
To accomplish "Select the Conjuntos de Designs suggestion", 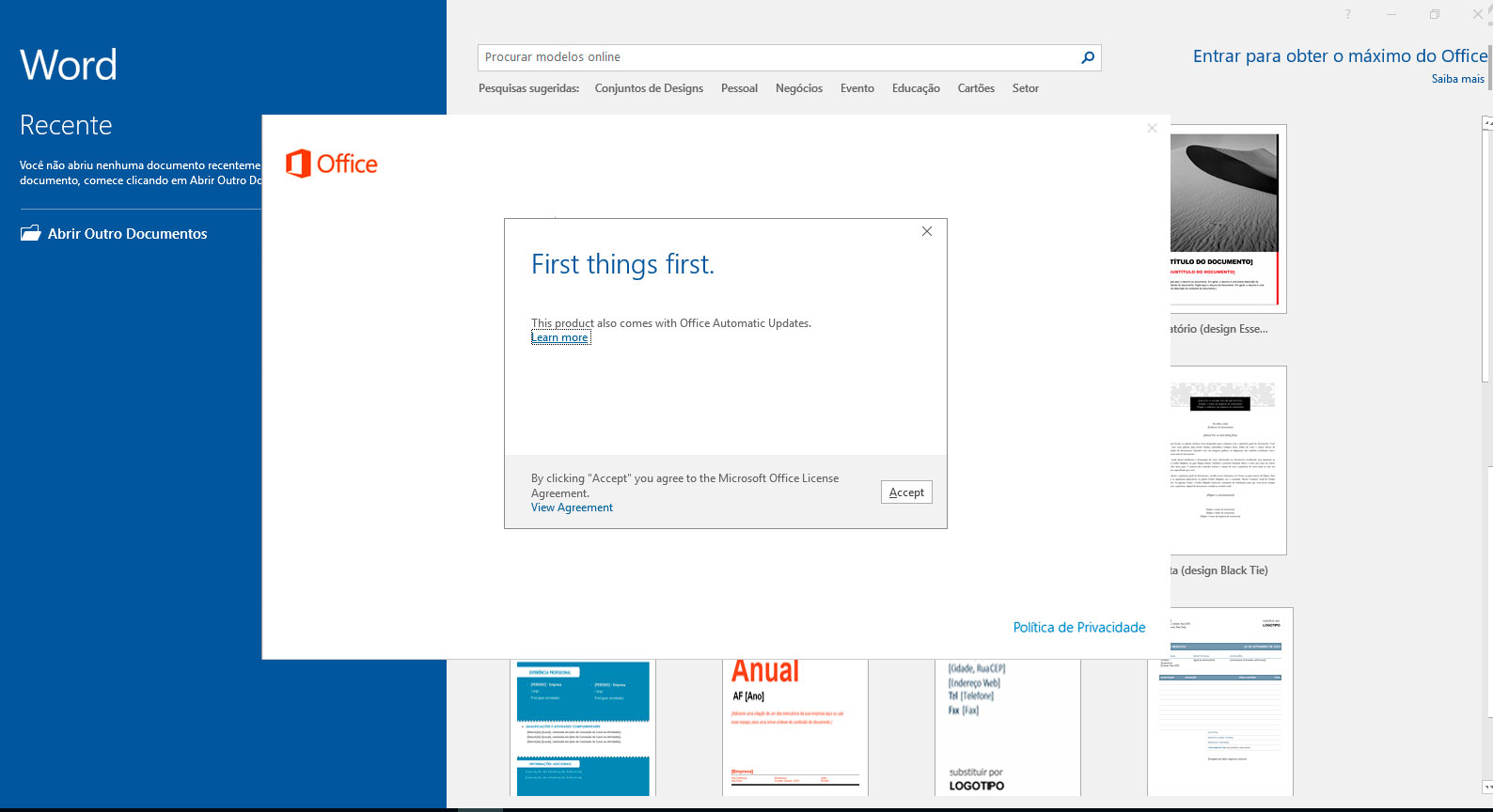I will coord(649,88).
